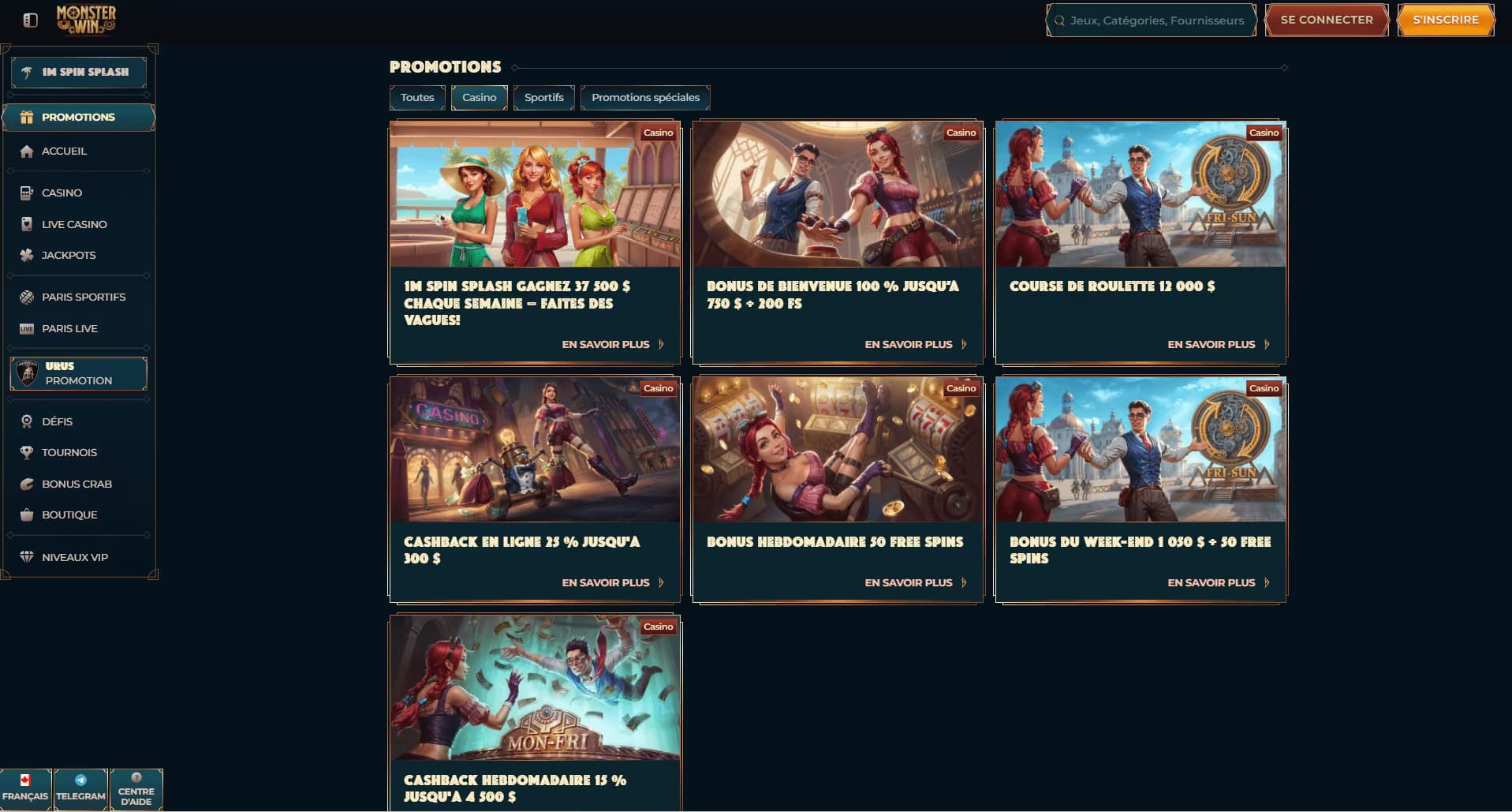Image resolution: width=1512 pixels, height=812 pixels.
Task: Select the Casino icon in the sidebar
Action: coord(28,193)
